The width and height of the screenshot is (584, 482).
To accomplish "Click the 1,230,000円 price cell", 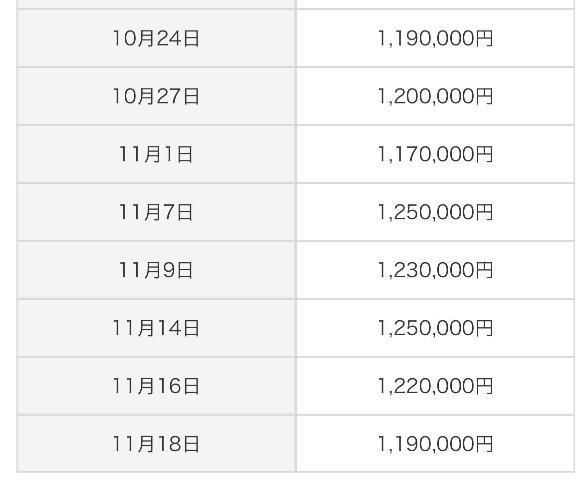I will click(435, 270).
